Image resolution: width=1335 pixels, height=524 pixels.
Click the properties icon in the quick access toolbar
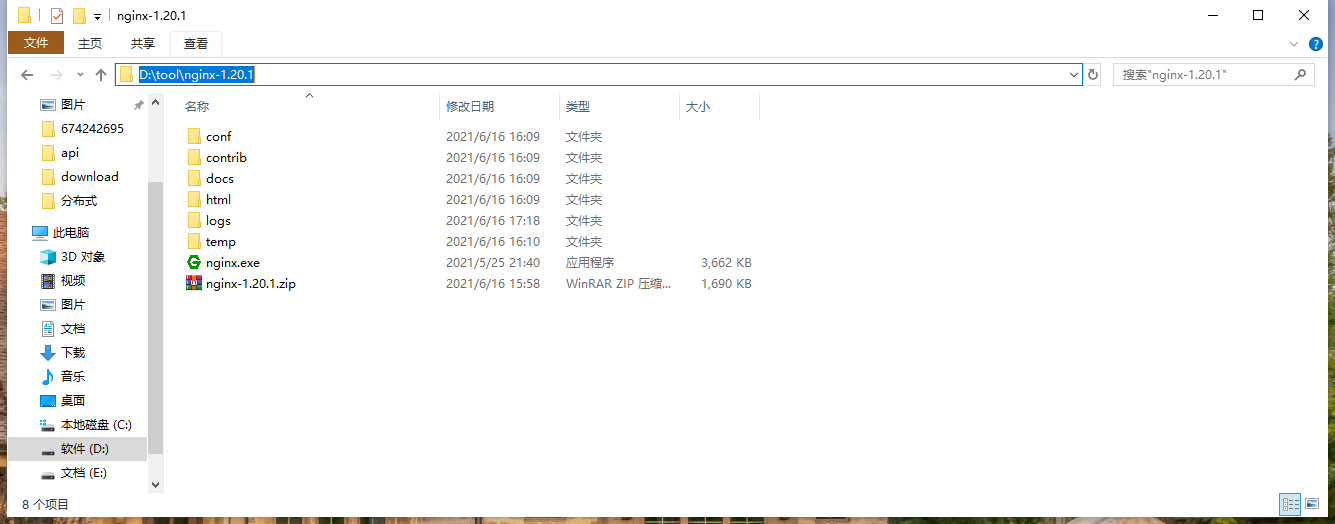pos(57,16)
